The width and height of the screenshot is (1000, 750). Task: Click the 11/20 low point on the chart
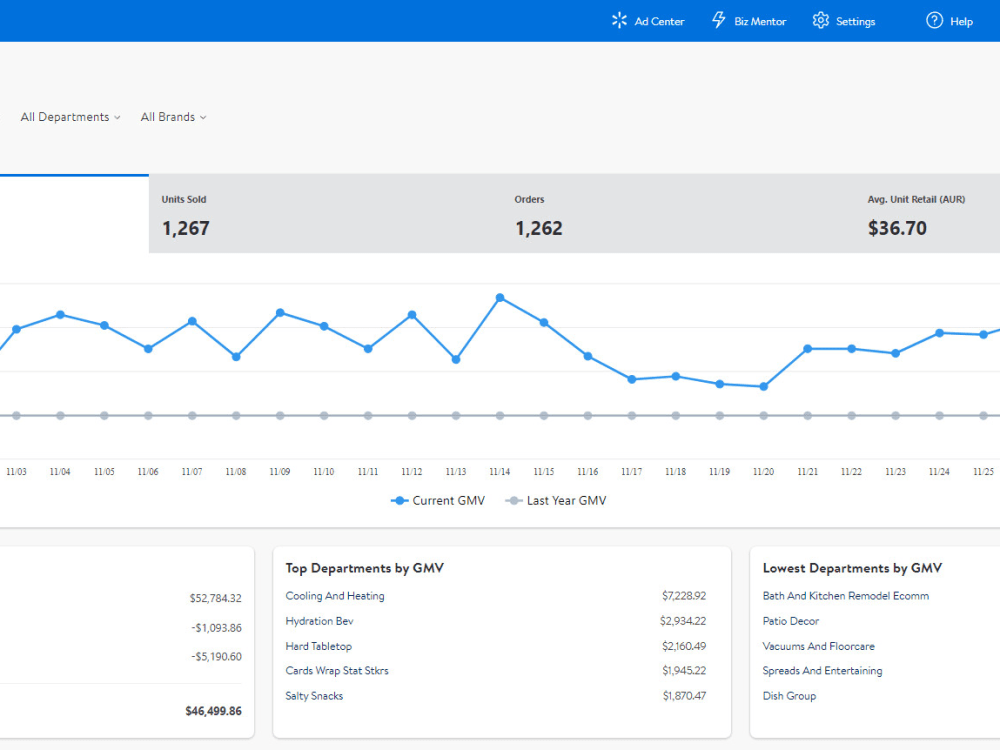(763, 385)
